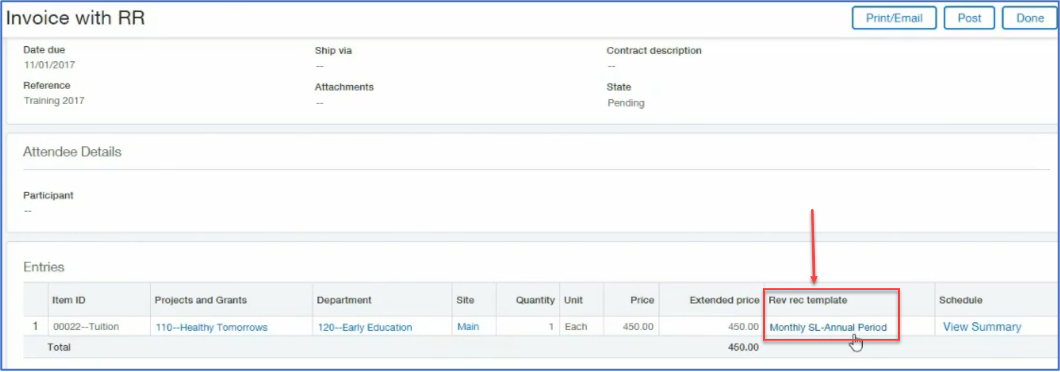Select the Item ID column header

click(x=99, y=300)
